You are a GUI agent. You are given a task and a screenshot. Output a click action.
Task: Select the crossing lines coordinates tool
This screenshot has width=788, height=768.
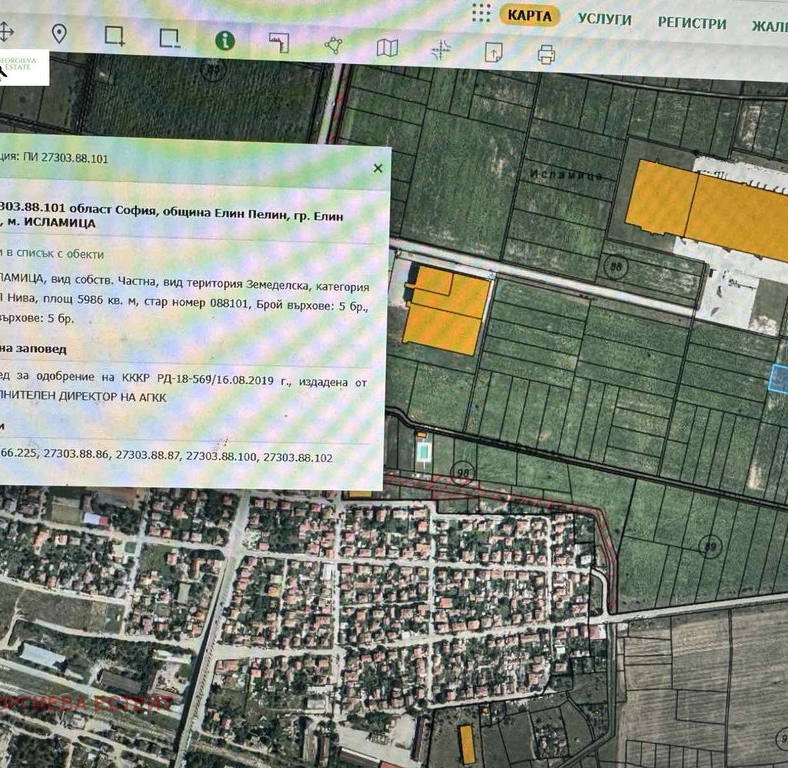click(x=441, y=50)
